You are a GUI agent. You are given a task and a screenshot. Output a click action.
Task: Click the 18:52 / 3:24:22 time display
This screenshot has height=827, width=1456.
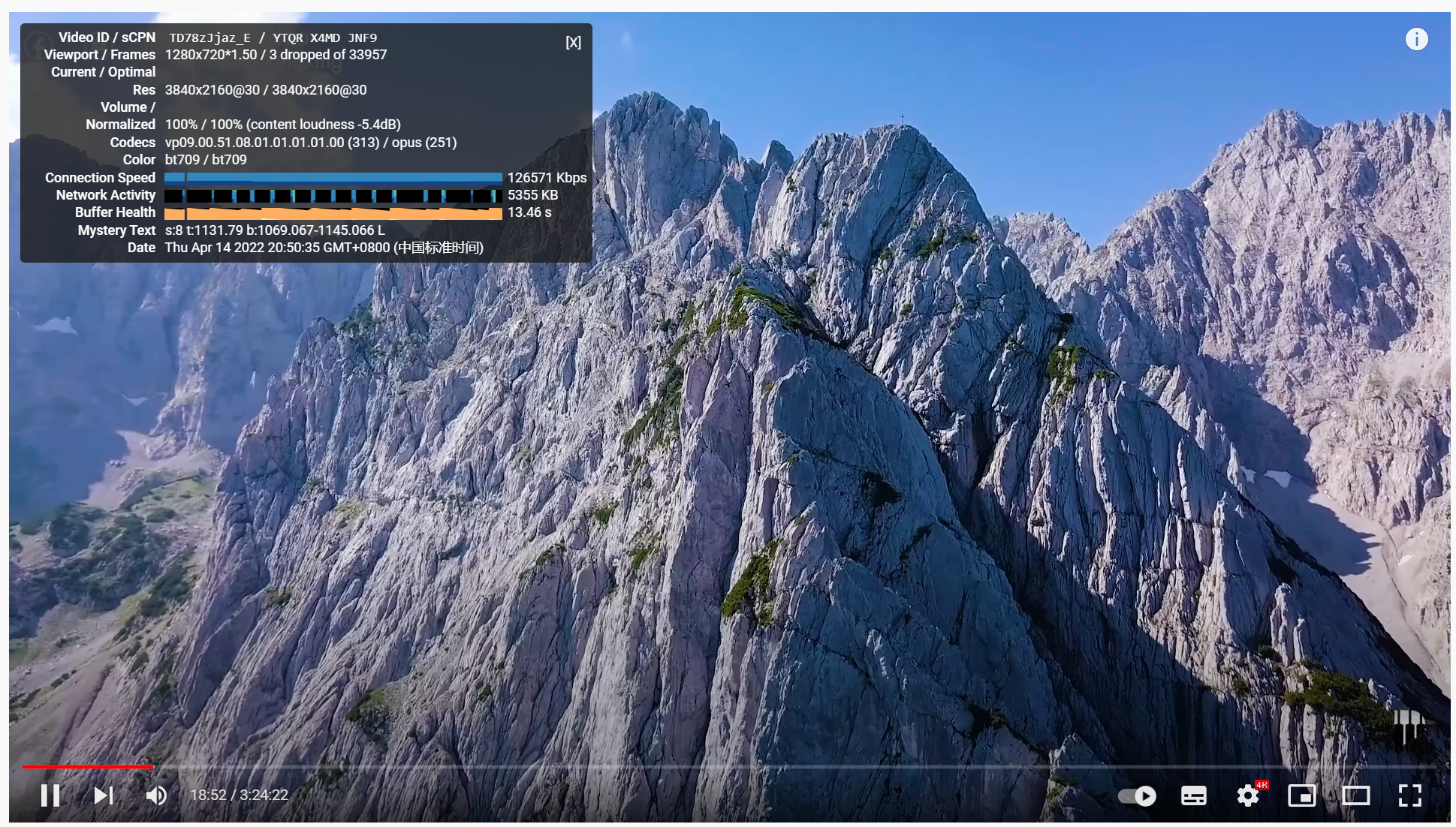(239, 795)
